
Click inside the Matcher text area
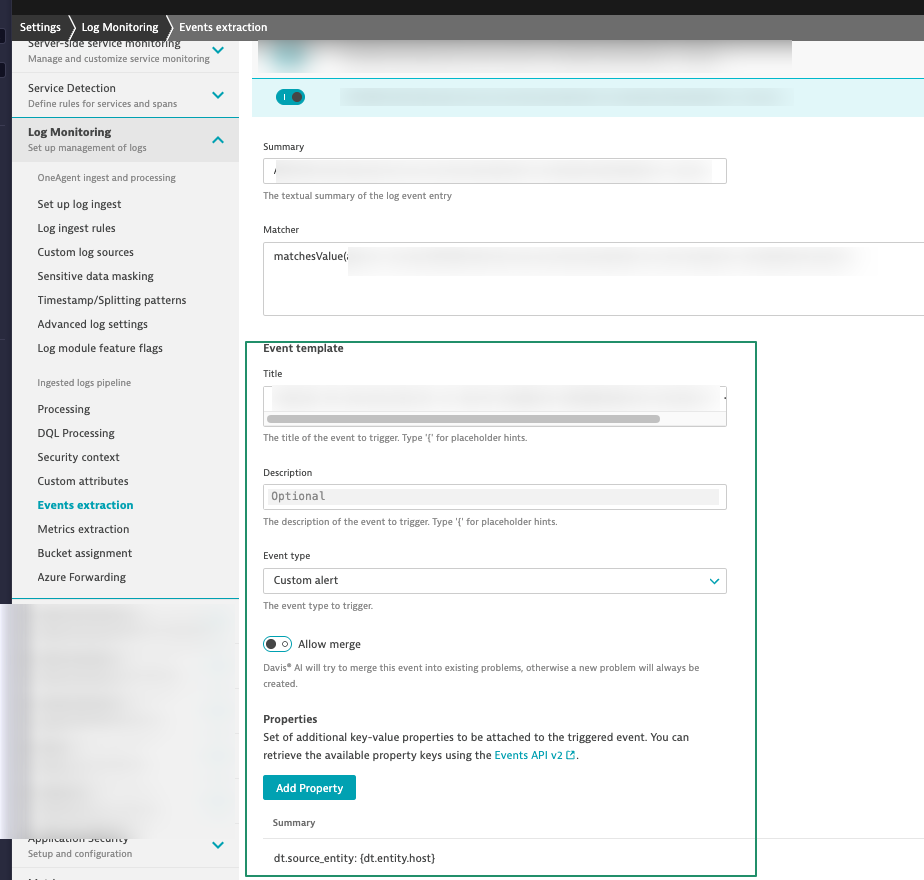[x=590, y=290]
